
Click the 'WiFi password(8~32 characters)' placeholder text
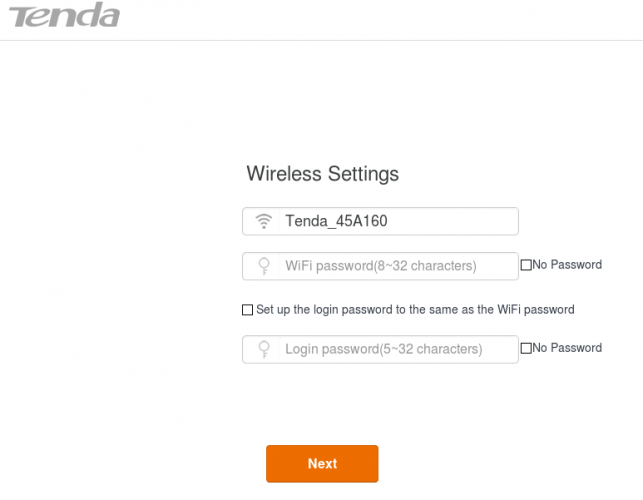[380, 266]
